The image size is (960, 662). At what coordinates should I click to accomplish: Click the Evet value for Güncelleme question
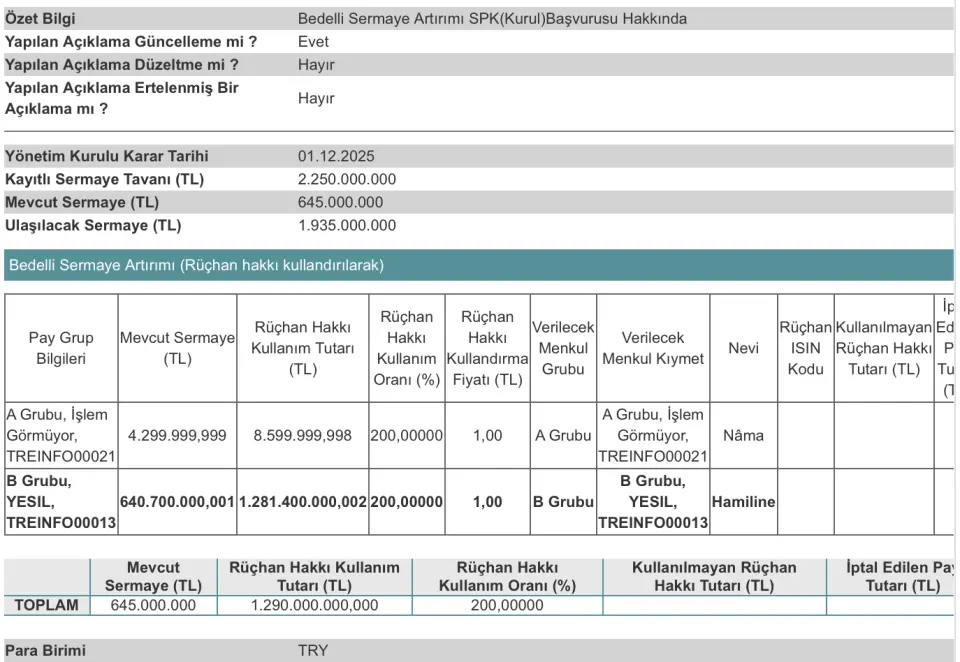point(313,42)
